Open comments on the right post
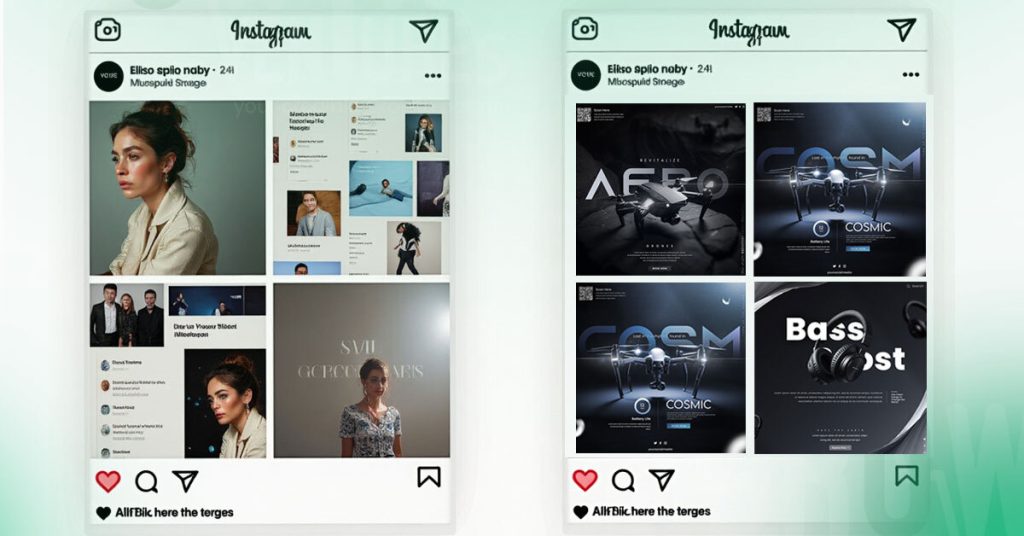This screenshot has width=1024, height=536. coord(623,481)
